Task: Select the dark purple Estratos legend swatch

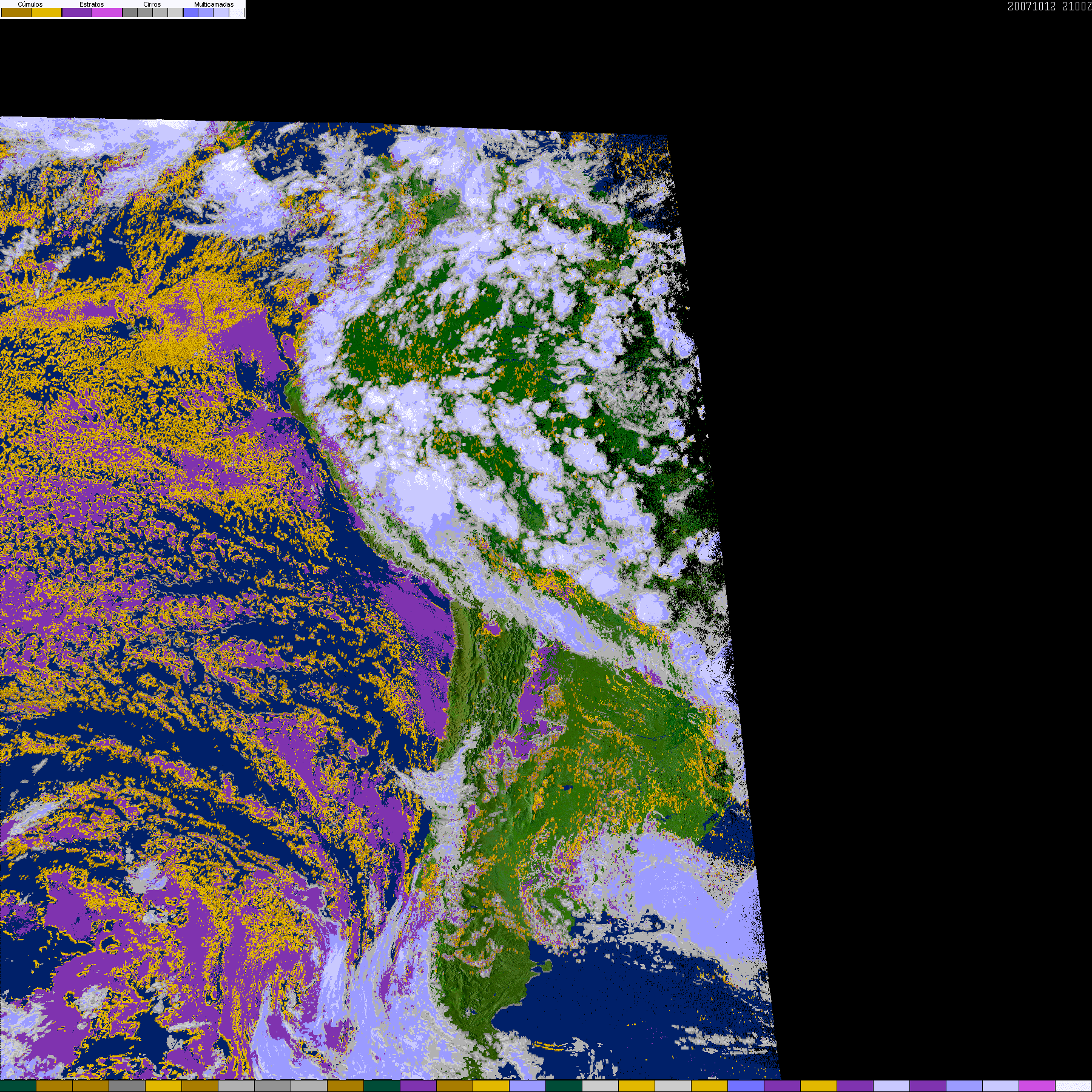Action: 77,12
